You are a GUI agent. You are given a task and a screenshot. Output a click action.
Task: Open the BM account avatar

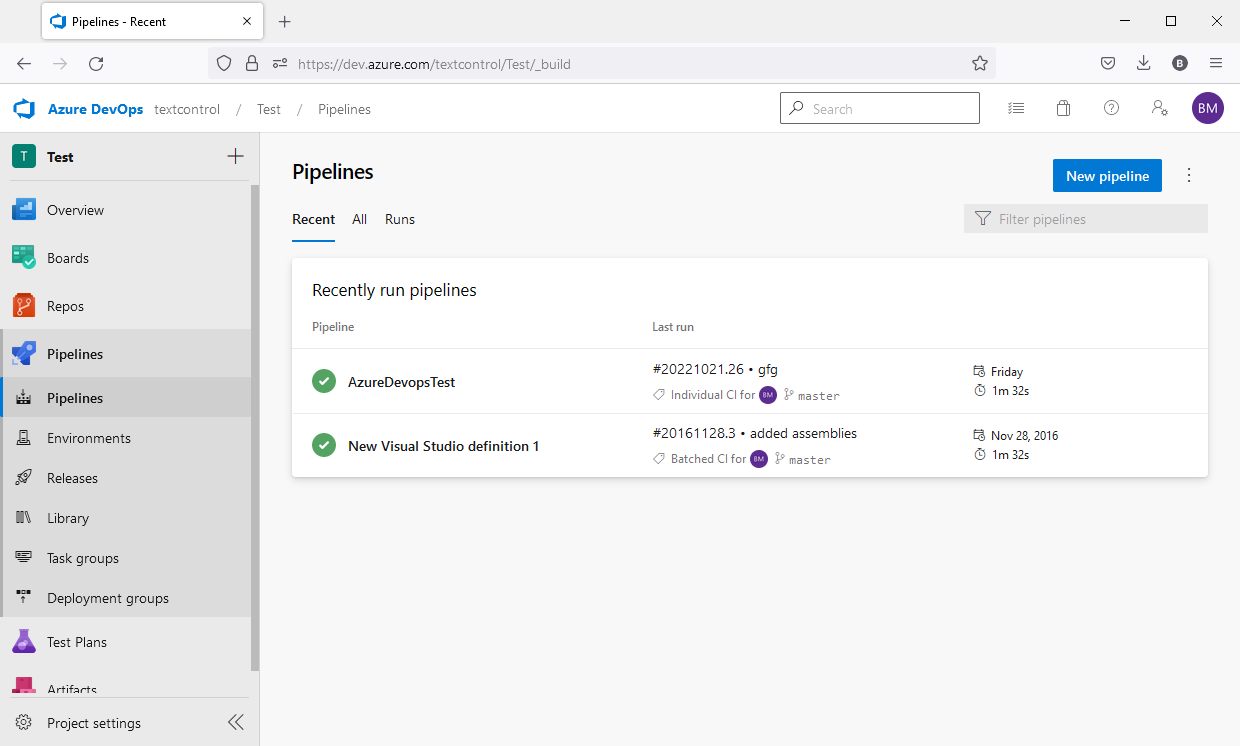point(1207,108)
